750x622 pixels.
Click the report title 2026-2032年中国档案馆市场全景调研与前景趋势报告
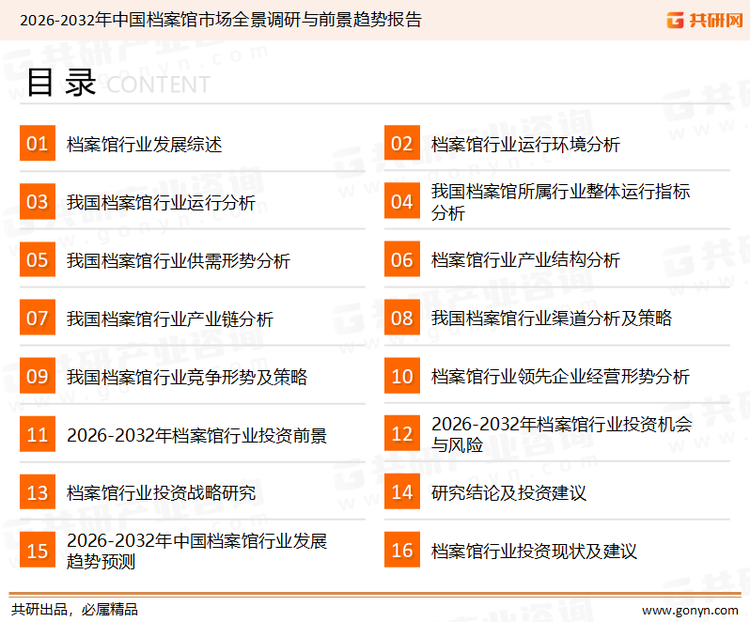pyautogui.click(x=221, y=20)
